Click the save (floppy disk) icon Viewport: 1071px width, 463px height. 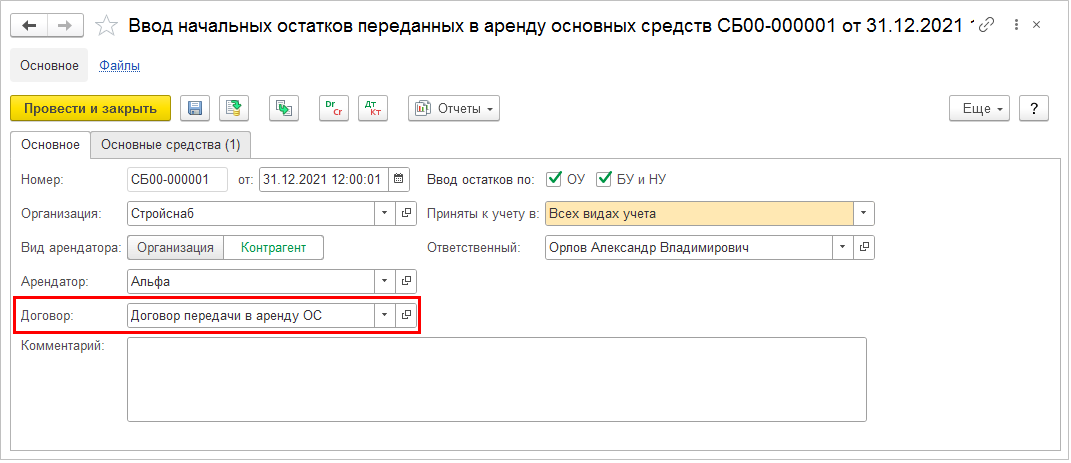point(195,108)
